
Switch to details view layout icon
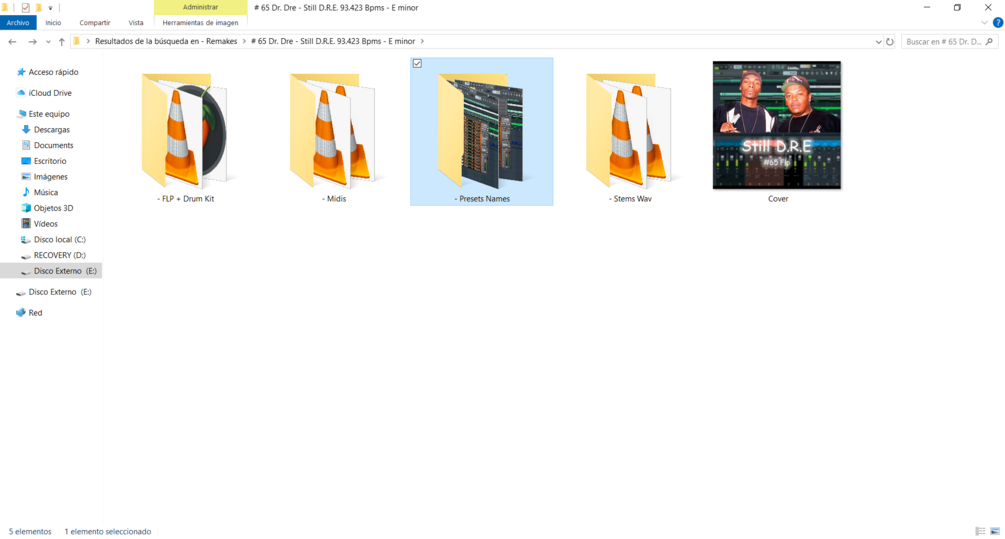pyautogui.click(x=980, y=531)
